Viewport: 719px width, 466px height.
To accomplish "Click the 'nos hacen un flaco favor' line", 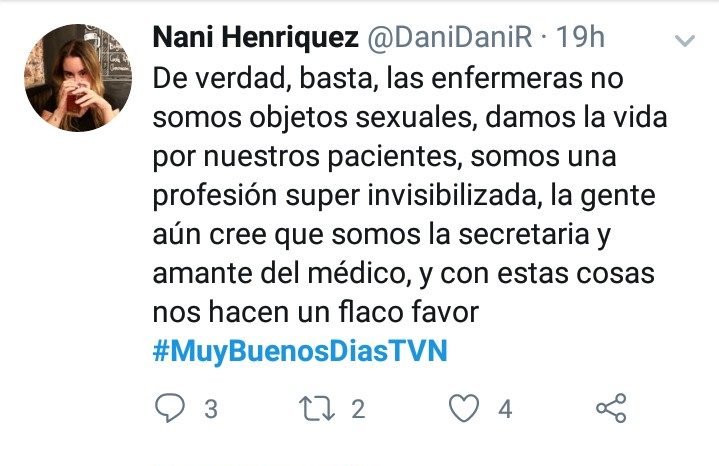I will 316,312.
